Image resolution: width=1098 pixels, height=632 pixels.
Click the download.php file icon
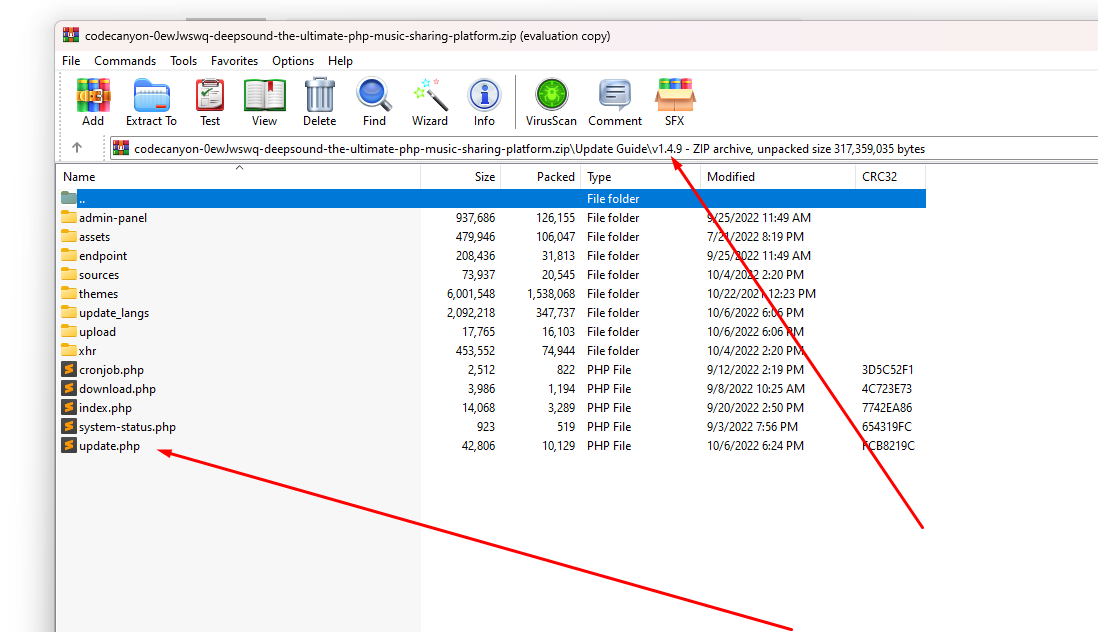(x=69, y=388)
